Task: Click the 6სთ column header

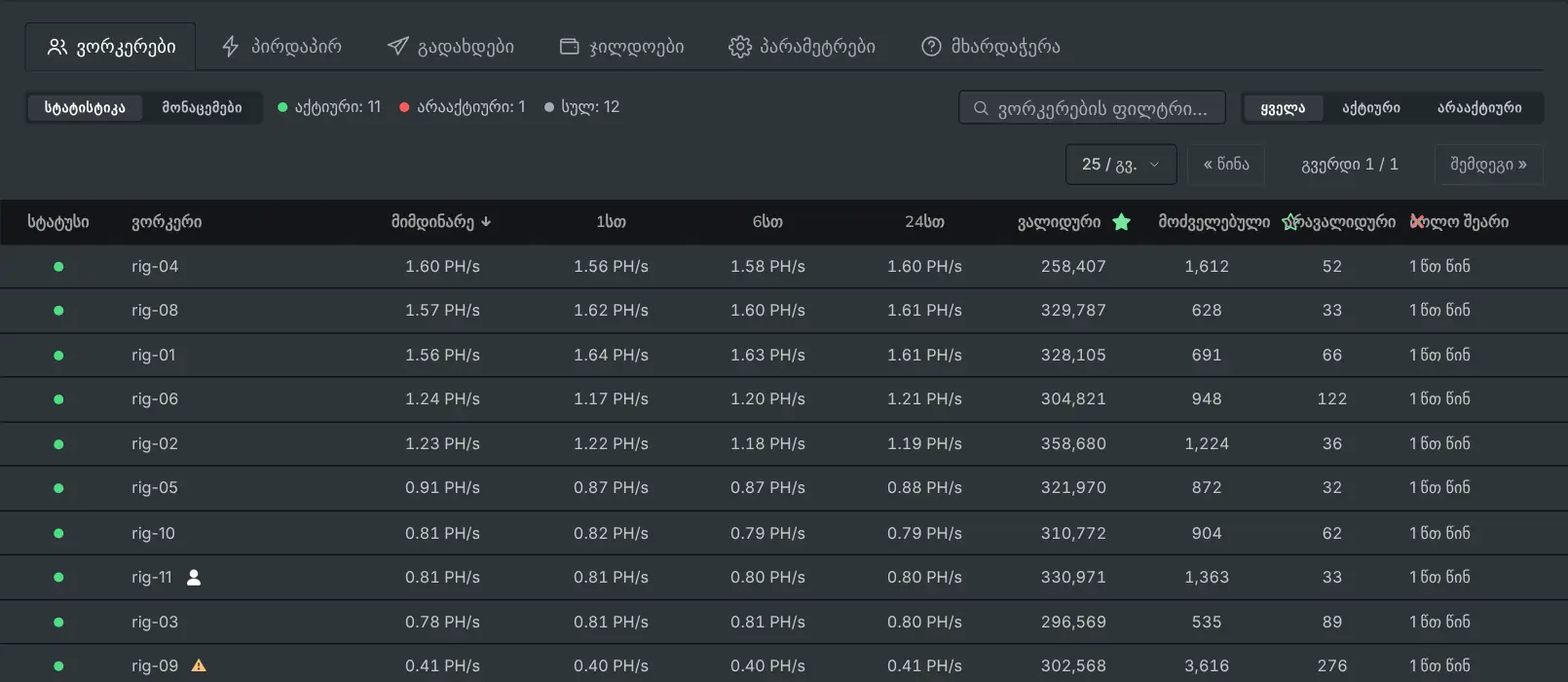Action: [767, 222]
